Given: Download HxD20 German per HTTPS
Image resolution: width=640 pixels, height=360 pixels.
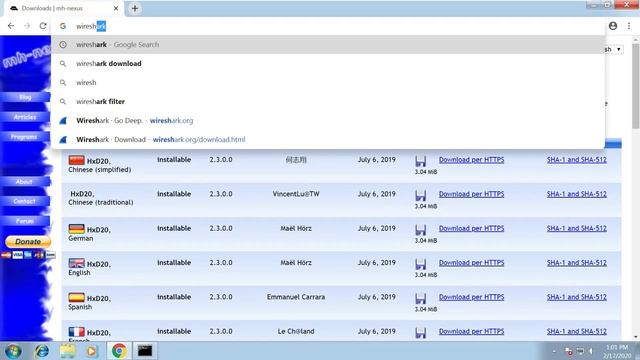Looking at the screenshot, I should point(471,228).
